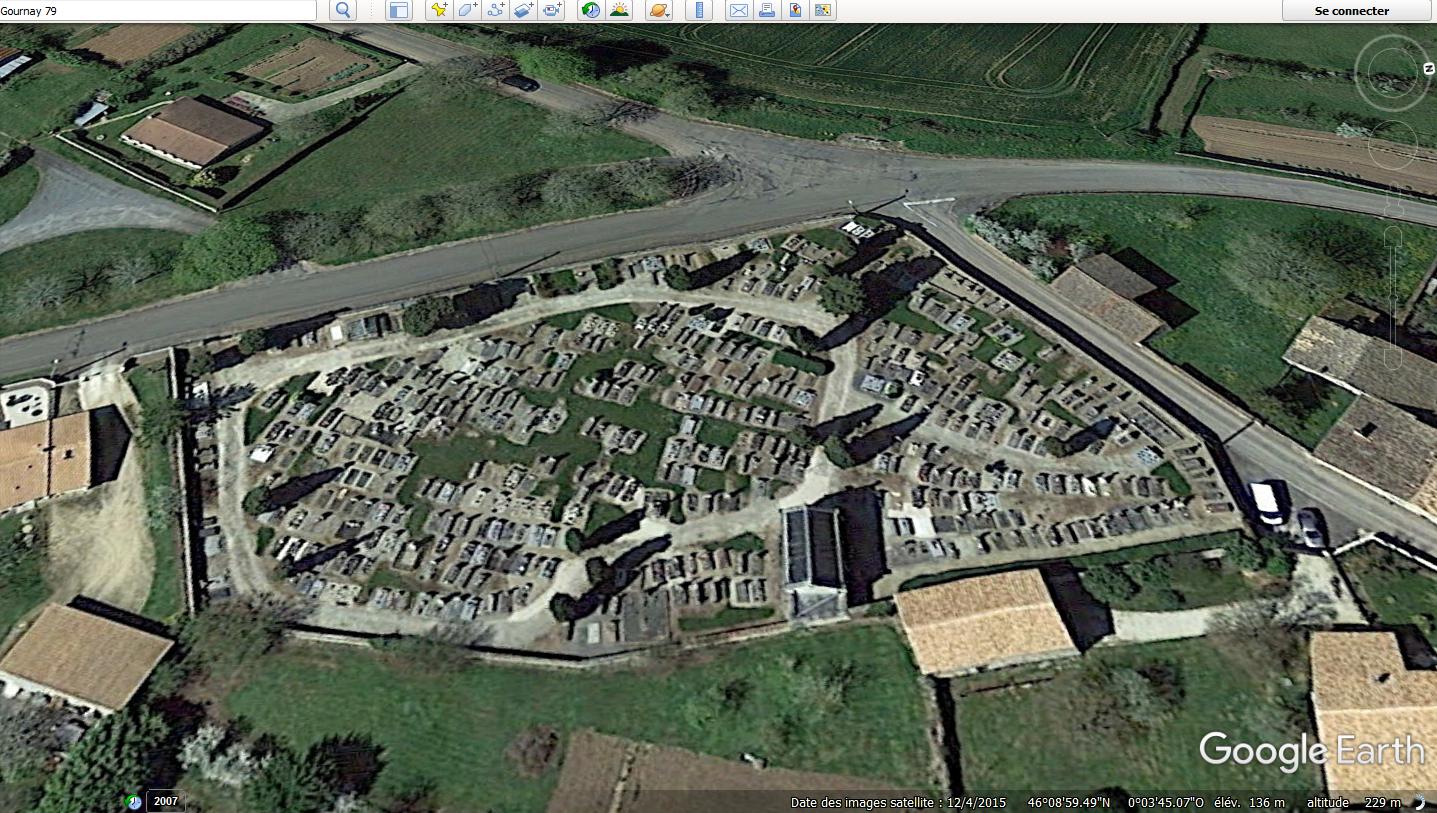Show historical imagery with the clock icon
1437x813 pixels.
click(591, 11)
